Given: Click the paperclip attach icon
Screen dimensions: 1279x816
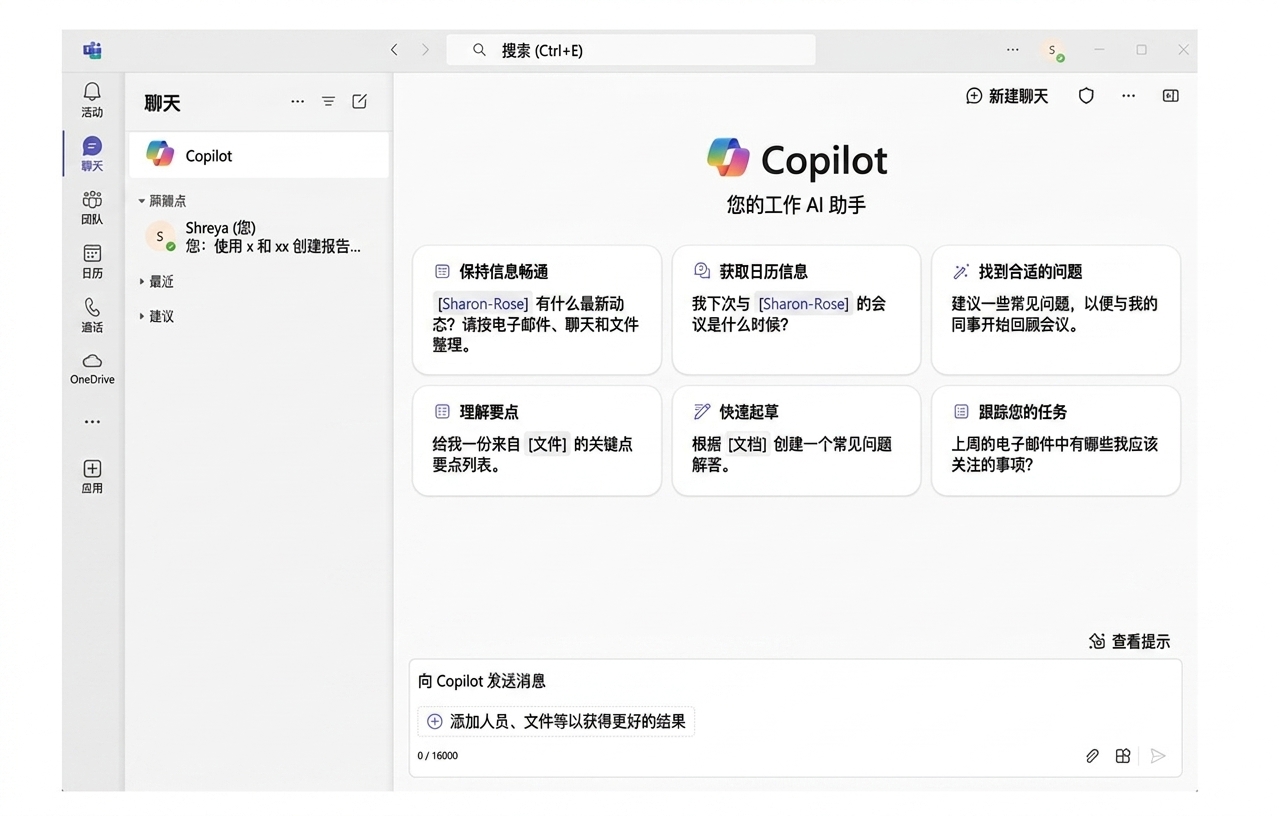Looking at the screenshot, I should click(x=1092, y=756).
